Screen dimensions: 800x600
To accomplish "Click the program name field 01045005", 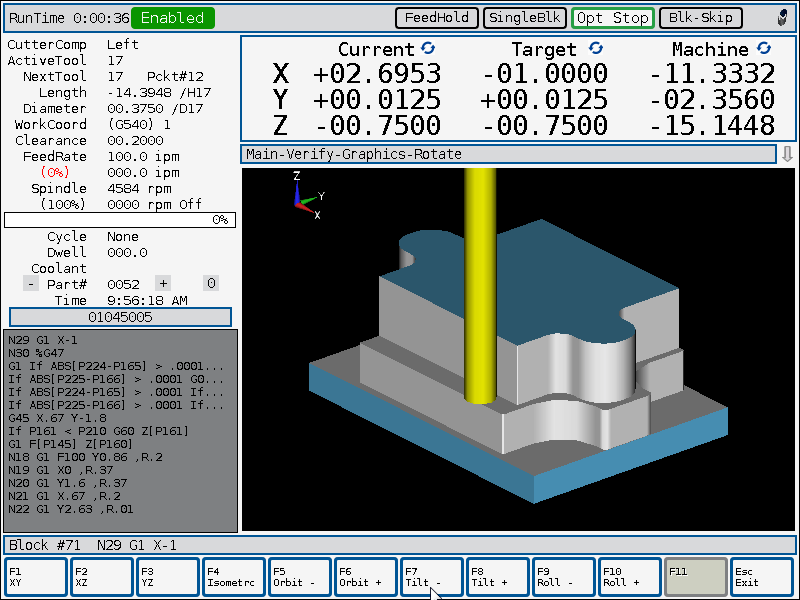I will click(120, 317).
